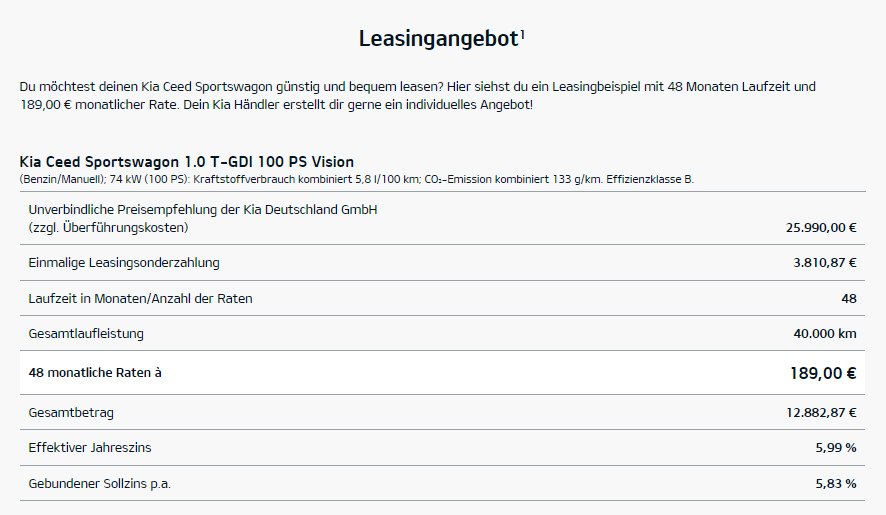Click the Gesamtbetrag row label
This screenshot has height=515, width=886.
(64, 412)
